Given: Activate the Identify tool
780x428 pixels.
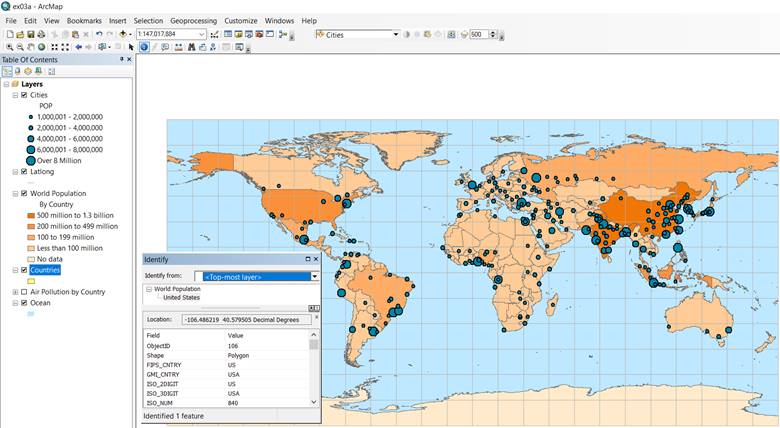Looking at the screenshot, I should [x=144, y=47].
